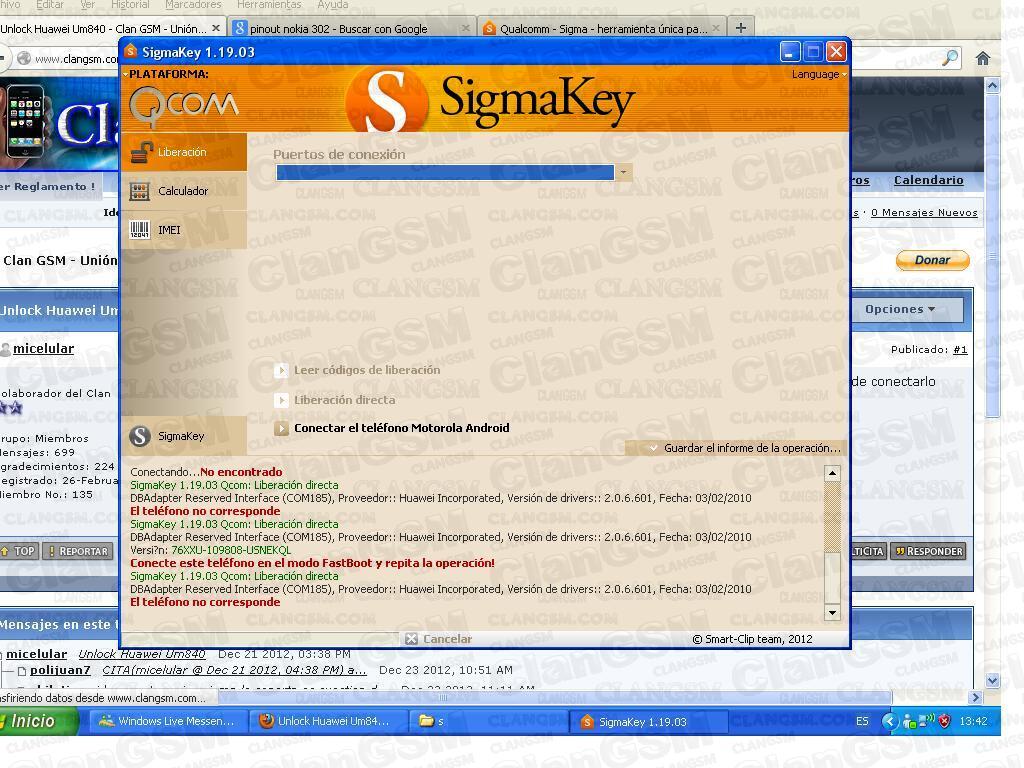Switch to the Qualcomm - Sigma browser tab
Screen dimensions: 1024x768
point(601,29)
